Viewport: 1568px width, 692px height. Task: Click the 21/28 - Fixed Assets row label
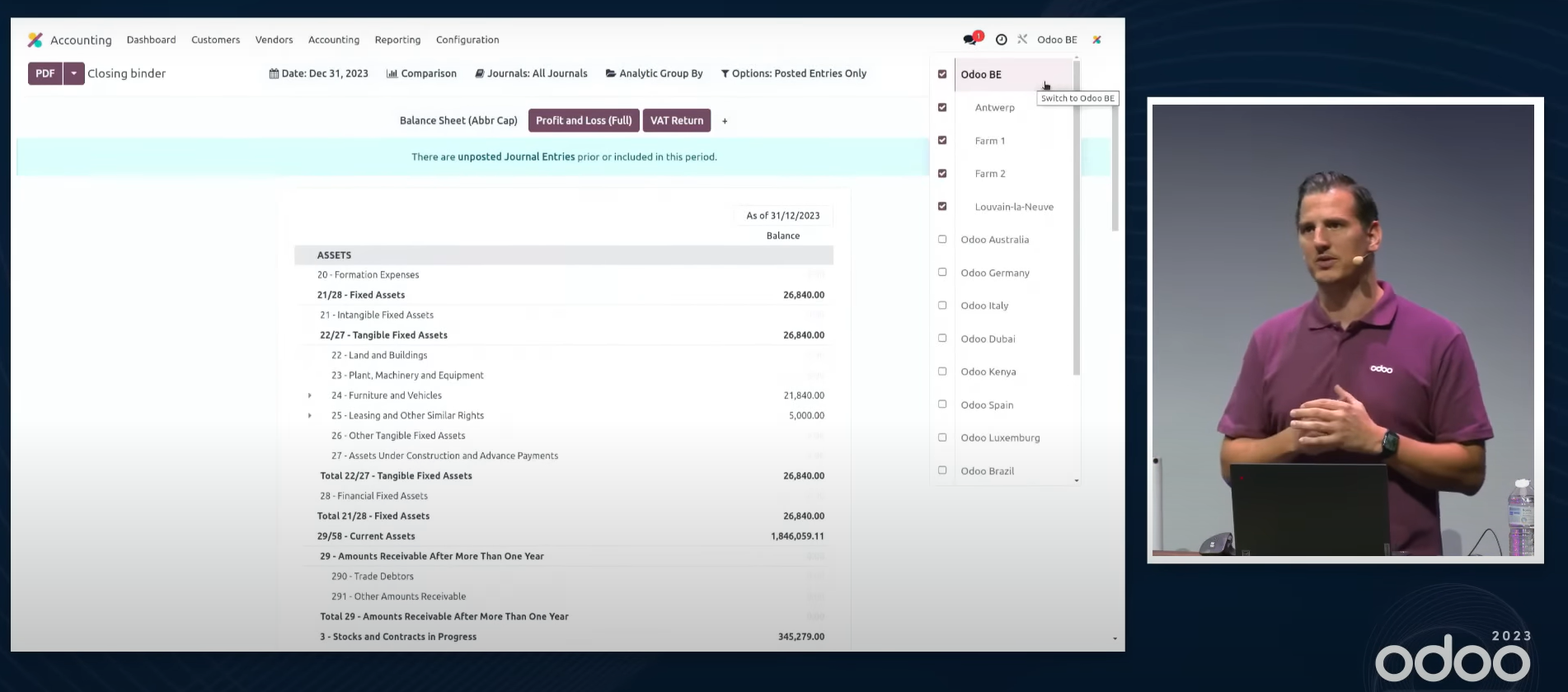tap(361, 295)
